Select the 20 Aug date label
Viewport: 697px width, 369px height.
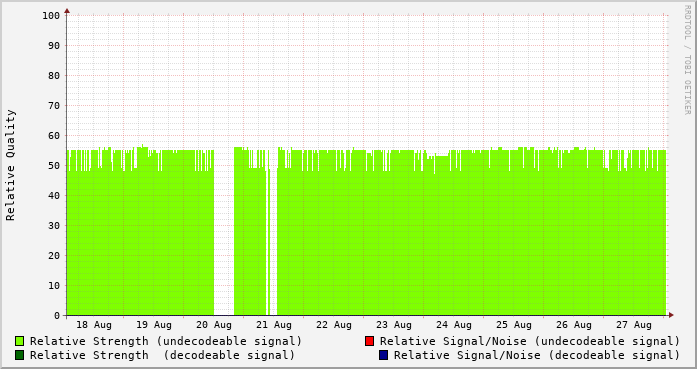[x=214, y=325]
